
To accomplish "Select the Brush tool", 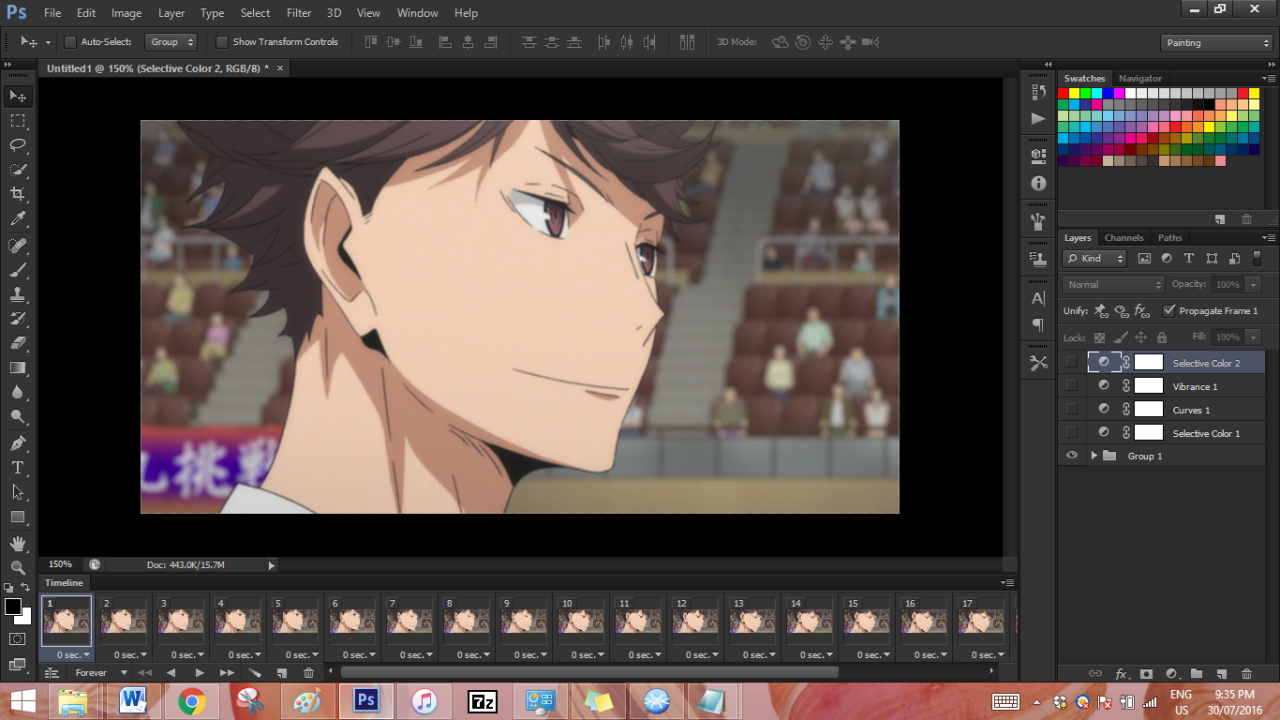I will pos(18,270).
